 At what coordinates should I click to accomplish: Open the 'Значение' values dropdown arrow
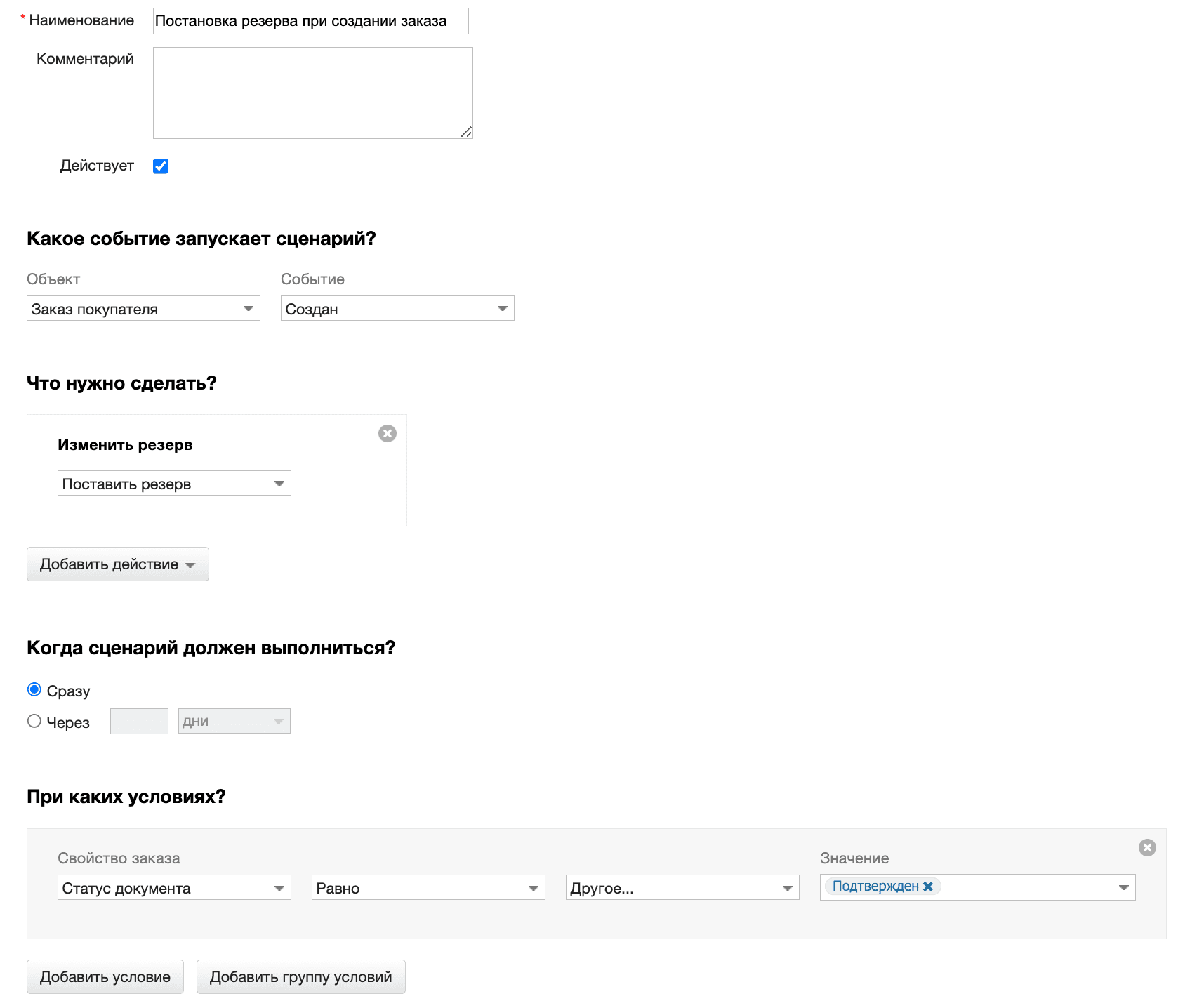(x=1123, y=888)
